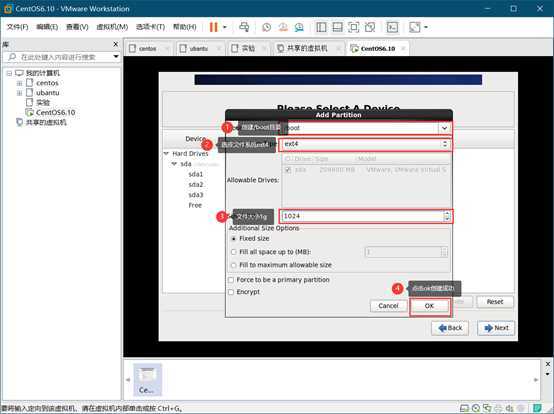The height and width of the screenshot is (414, 554).
Task: Open the 文件(F) menu
Action: [x=18, y=27]
